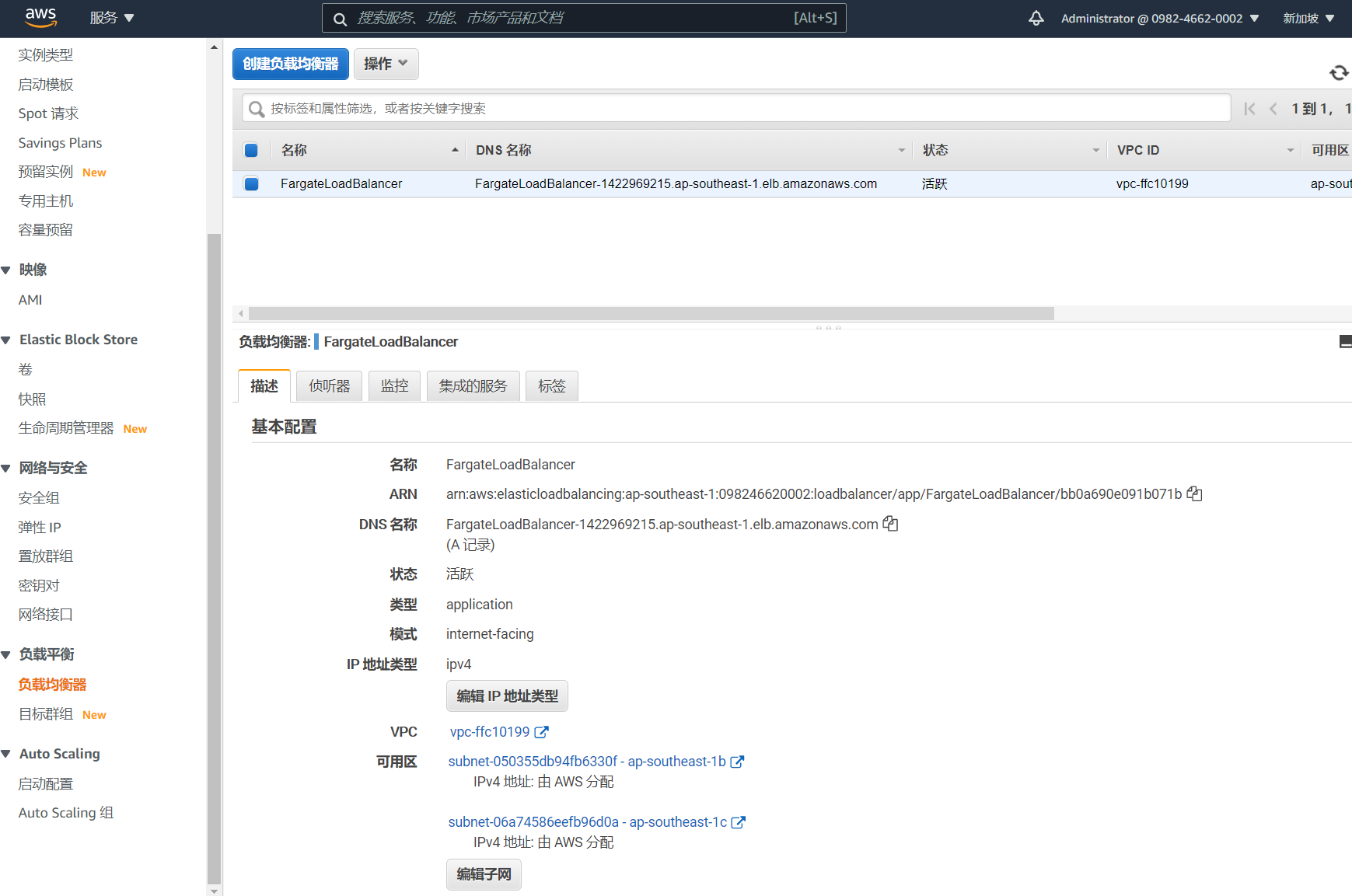
Task: Open external link icon next to vpc-ffc10199
Action: pyautogui.click(x=541, y=732)
